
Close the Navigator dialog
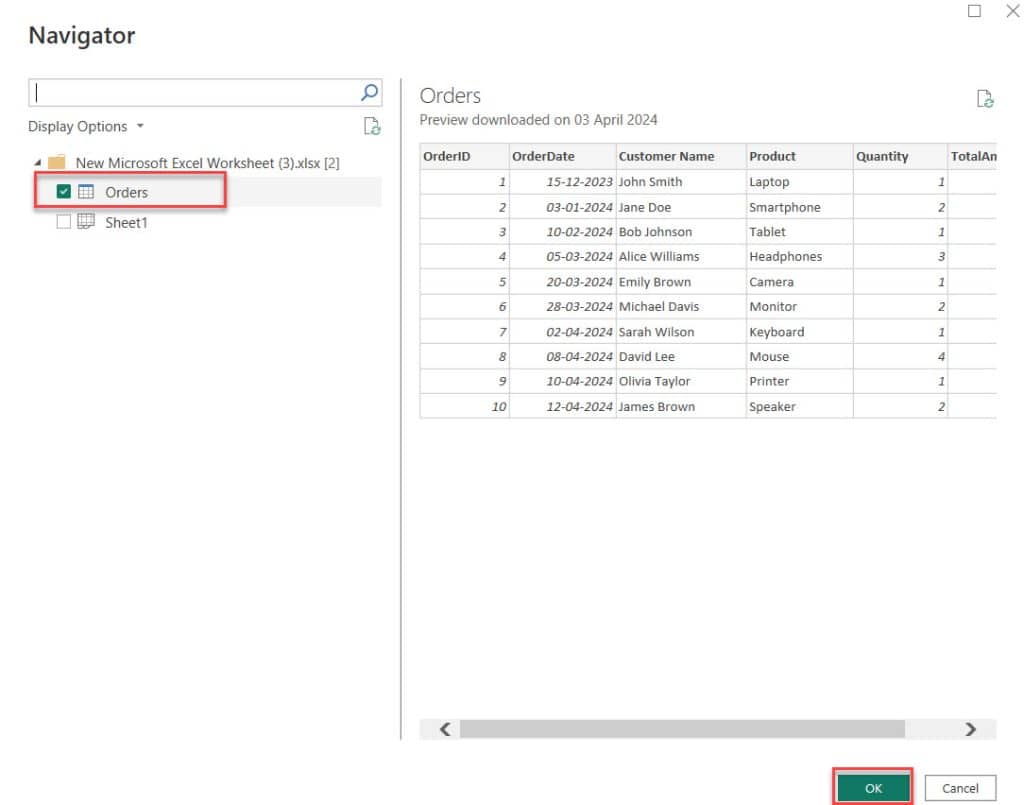[x=1013, y=11]
